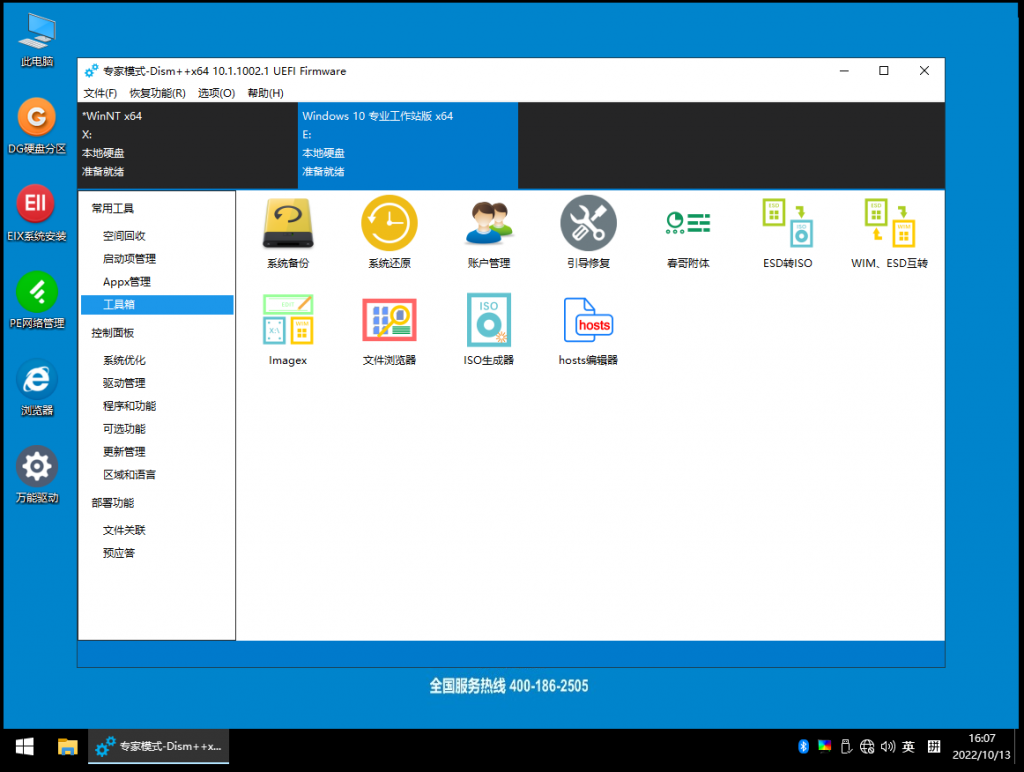Launch the ESD转ISO converter

788,233
